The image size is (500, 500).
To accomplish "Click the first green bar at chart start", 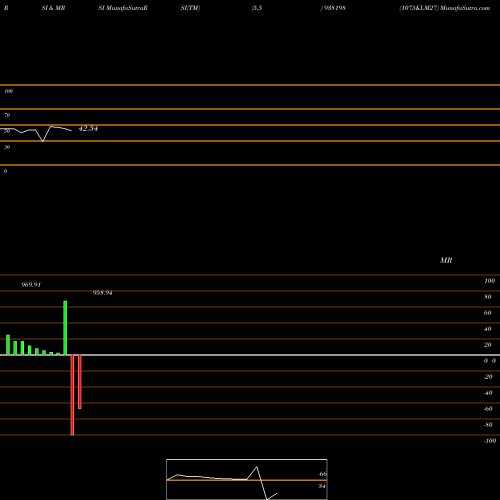I will 8,345.
